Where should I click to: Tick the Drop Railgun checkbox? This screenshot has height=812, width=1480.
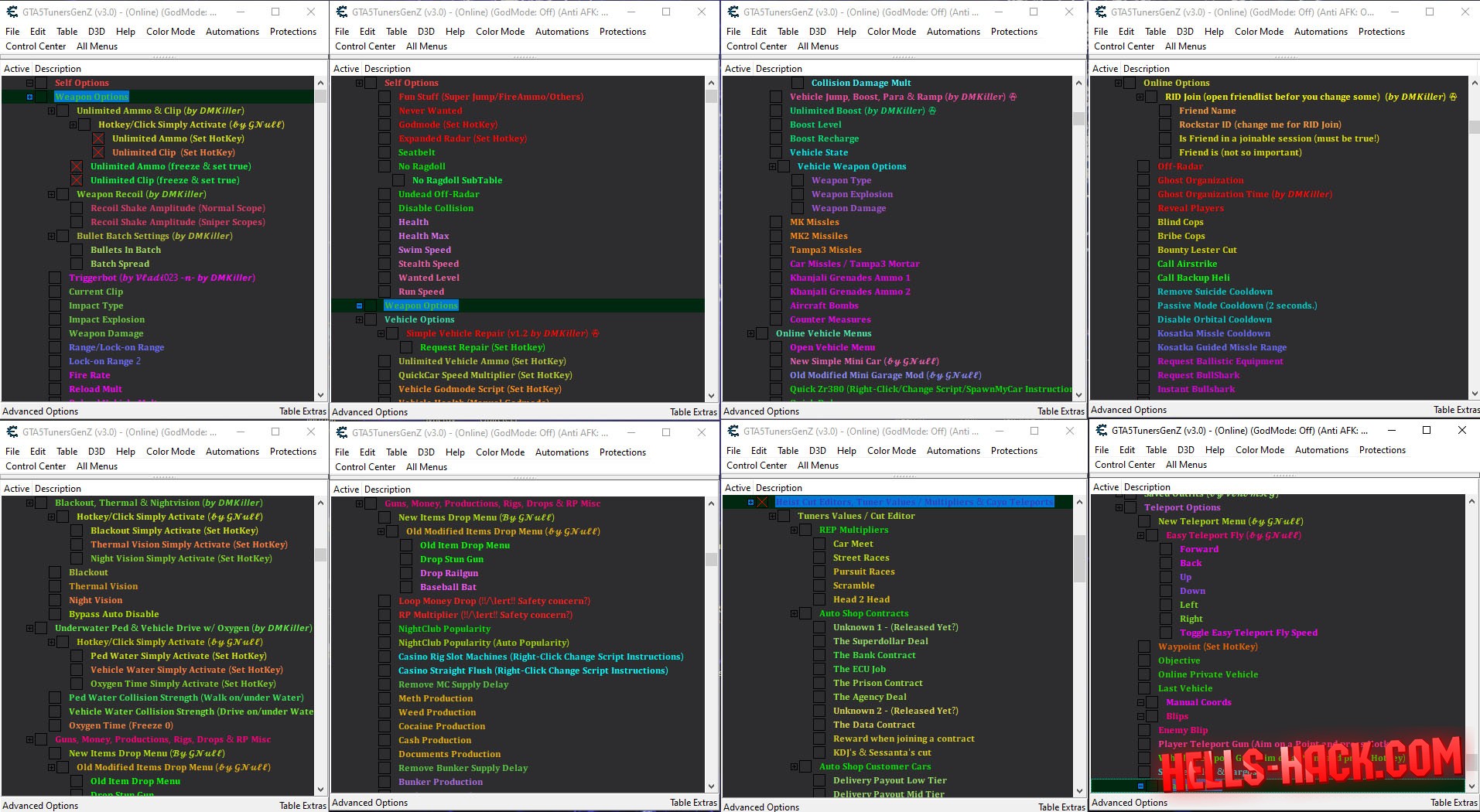point(406,573)
